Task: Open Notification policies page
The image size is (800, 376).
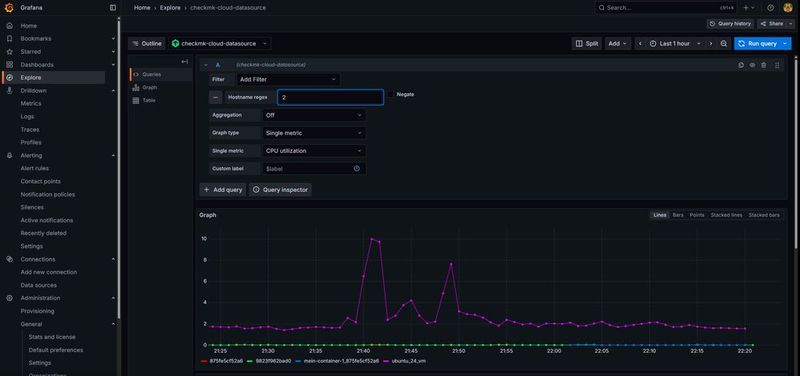Action: 47,194
